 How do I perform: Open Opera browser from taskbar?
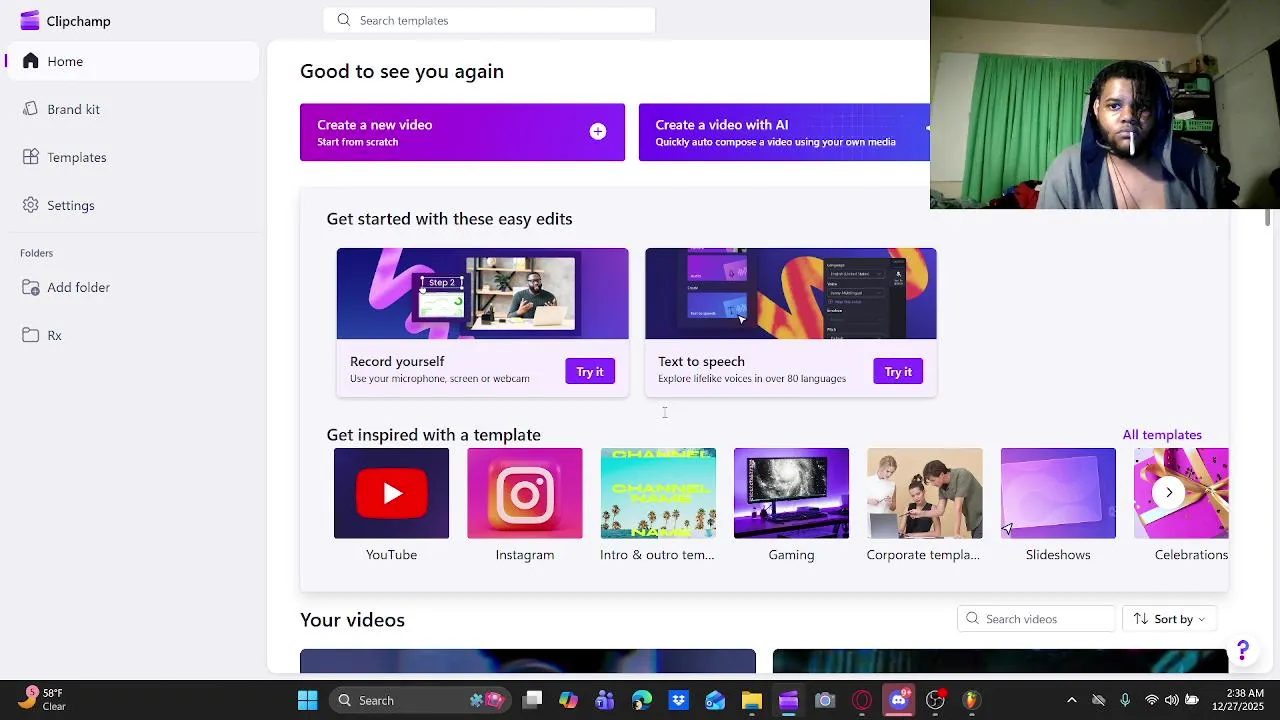pos(862,700)
